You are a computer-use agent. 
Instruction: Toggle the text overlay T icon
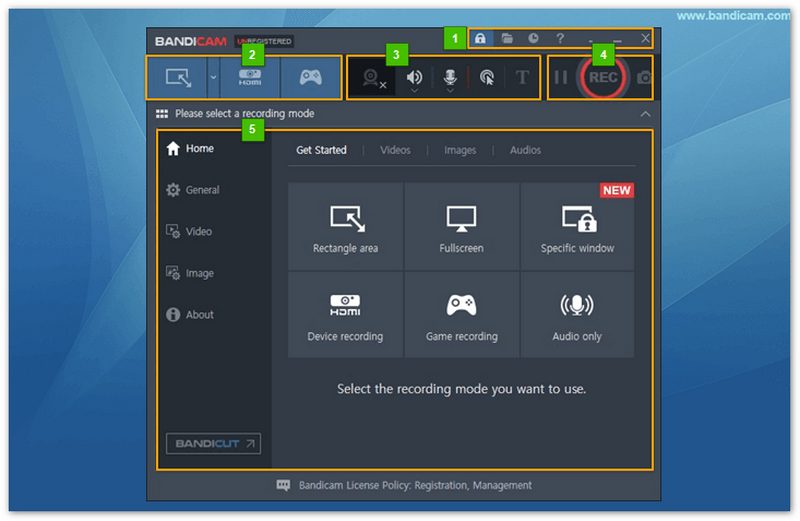pos(522,78)
